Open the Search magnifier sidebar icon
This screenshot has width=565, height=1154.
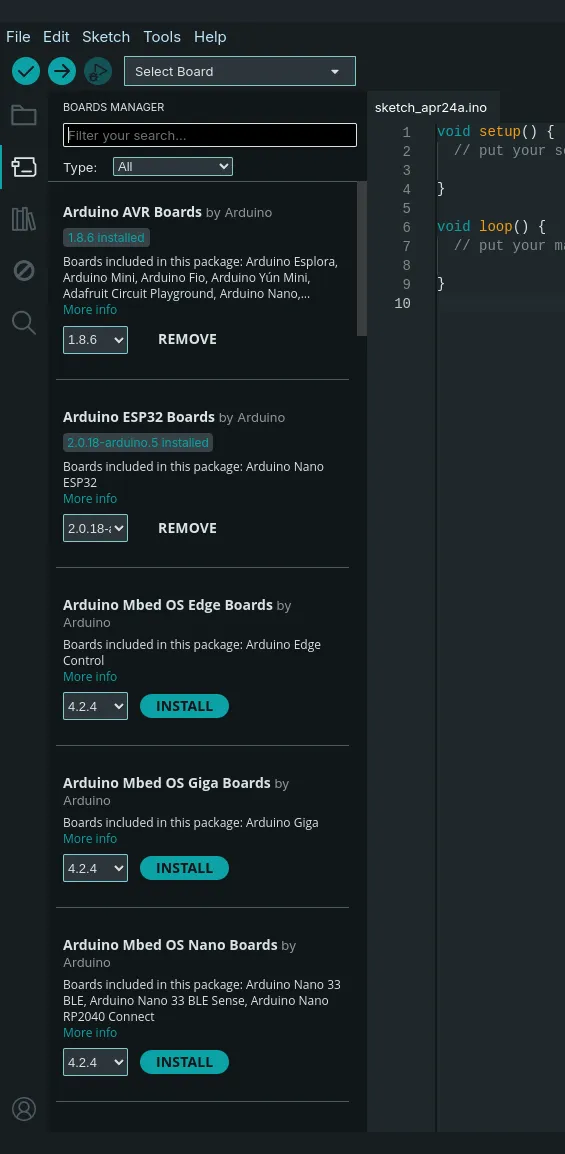pyautogui.click(x=24, y=322)
